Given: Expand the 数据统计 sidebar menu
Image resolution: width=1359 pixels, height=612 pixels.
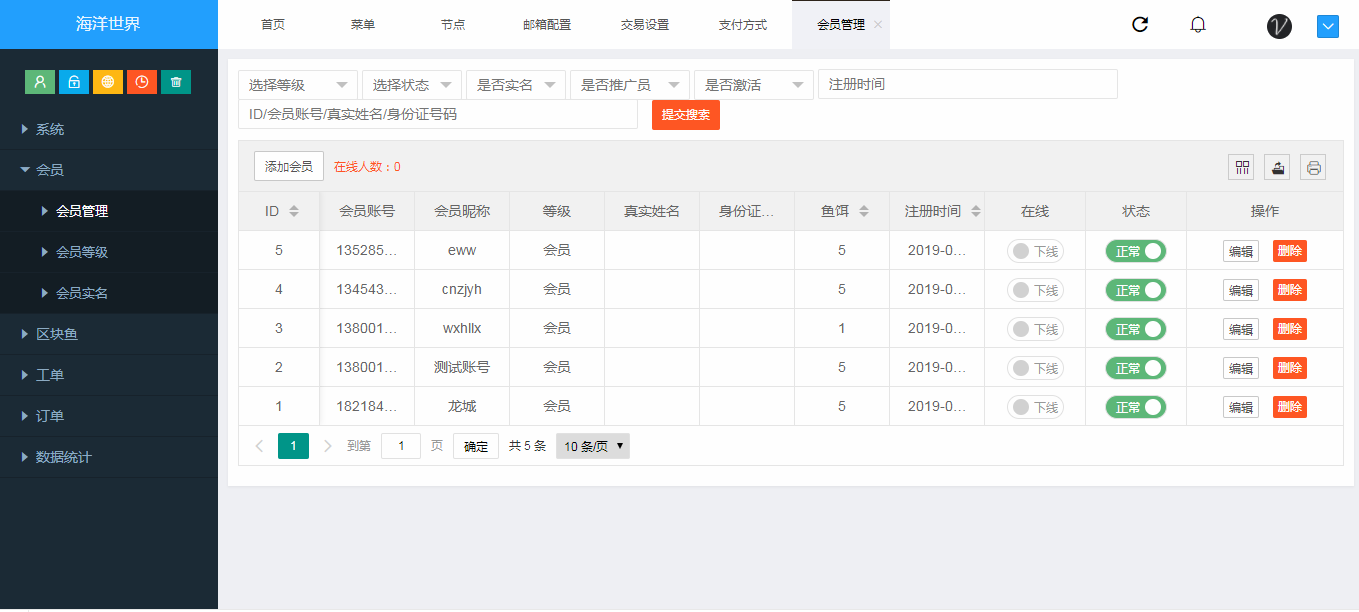Looking at the screenshot, I should [109, 457].
